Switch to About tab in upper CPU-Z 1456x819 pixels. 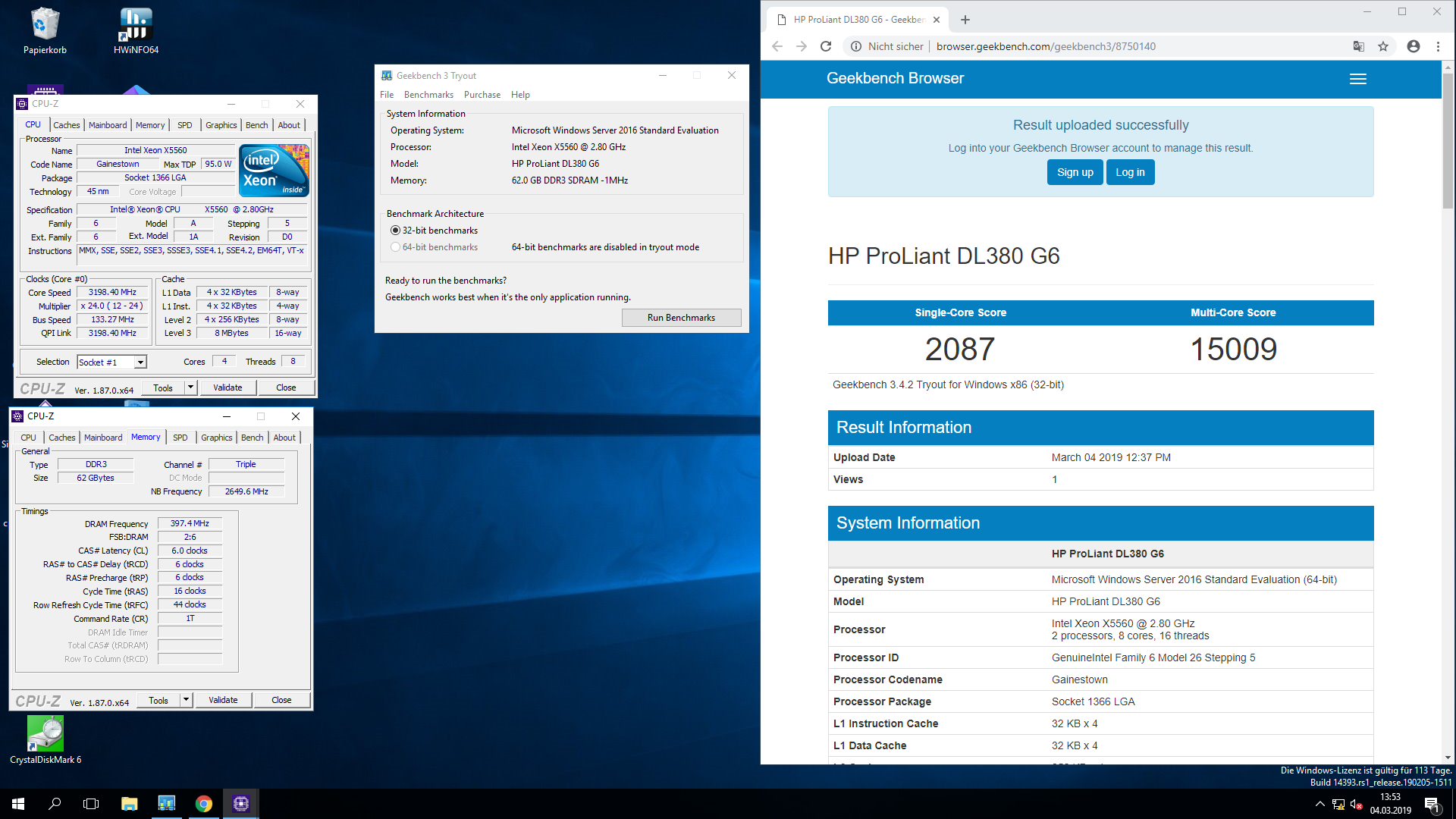(289, 125)
